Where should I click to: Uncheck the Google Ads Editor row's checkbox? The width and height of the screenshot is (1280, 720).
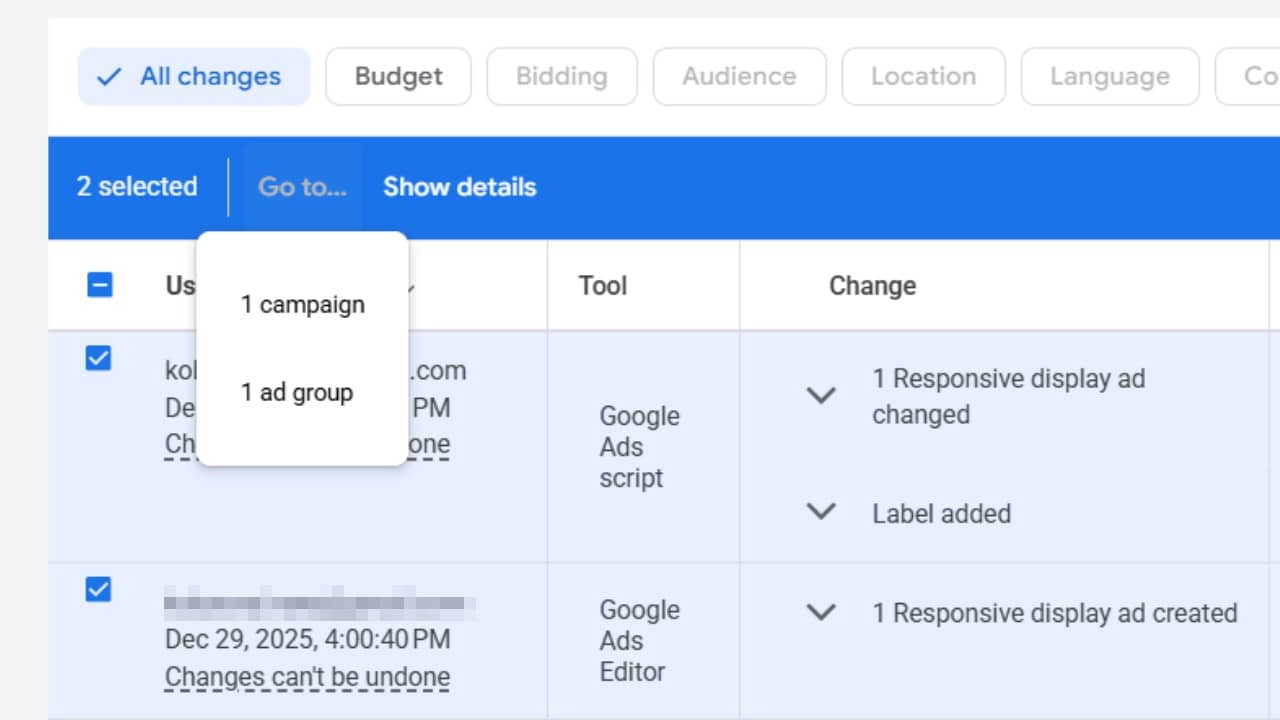[x=98, y=590]
